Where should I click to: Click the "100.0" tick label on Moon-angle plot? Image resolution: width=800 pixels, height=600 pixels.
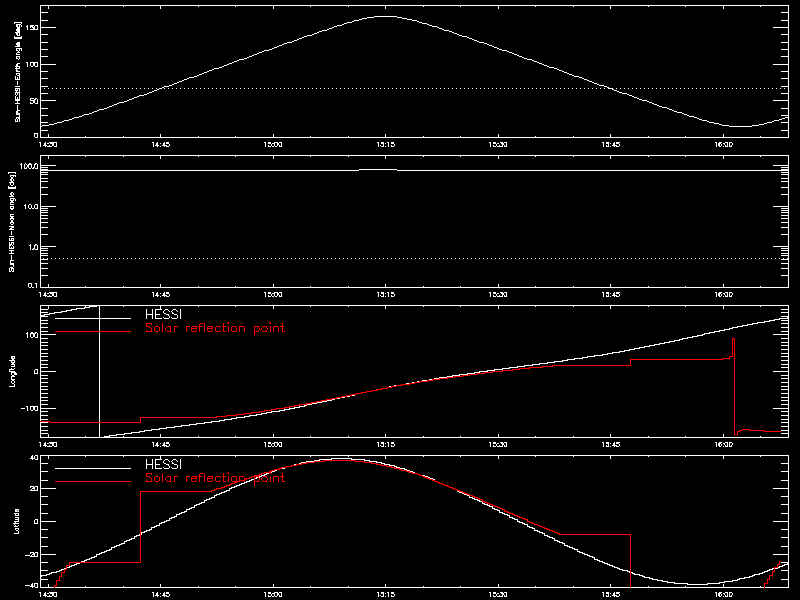(29, 167)
